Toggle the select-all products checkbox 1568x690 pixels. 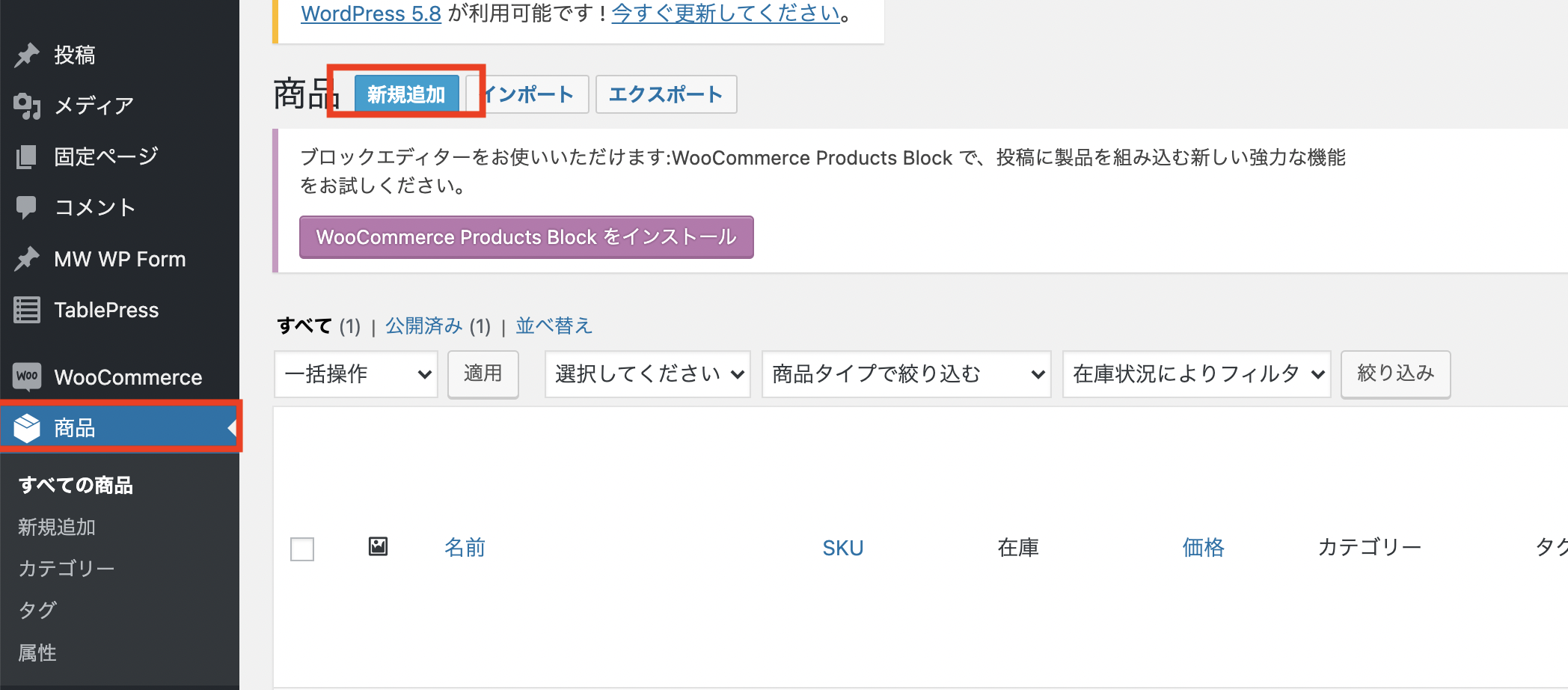point(302,549)
